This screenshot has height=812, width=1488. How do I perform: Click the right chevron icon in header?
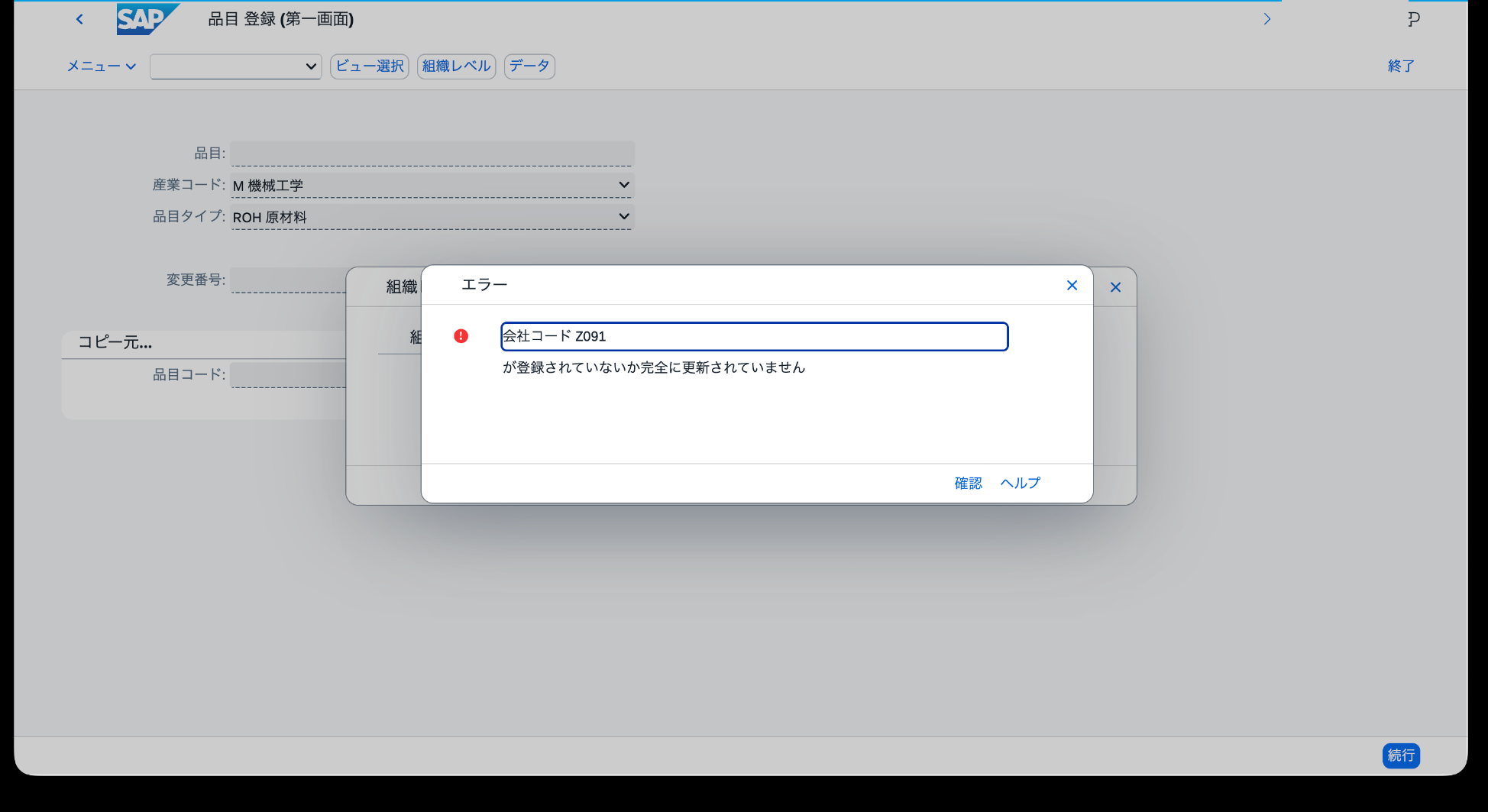(1267, 19)
